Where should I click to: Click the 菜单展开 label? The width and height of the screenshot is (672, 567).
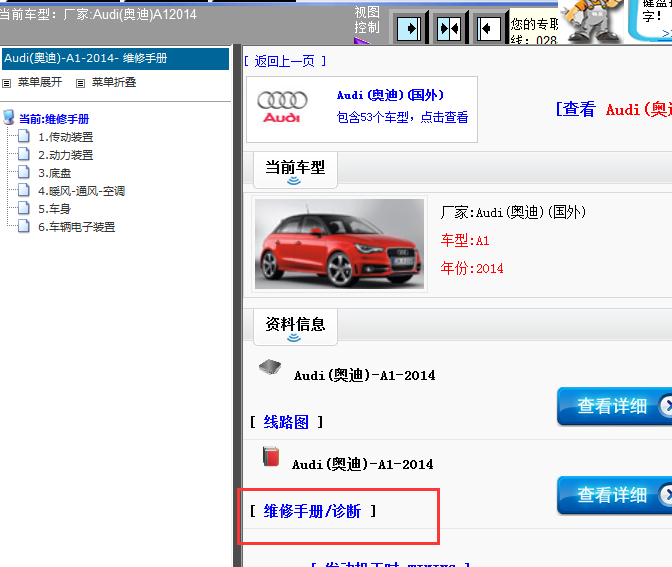(40, 82)
